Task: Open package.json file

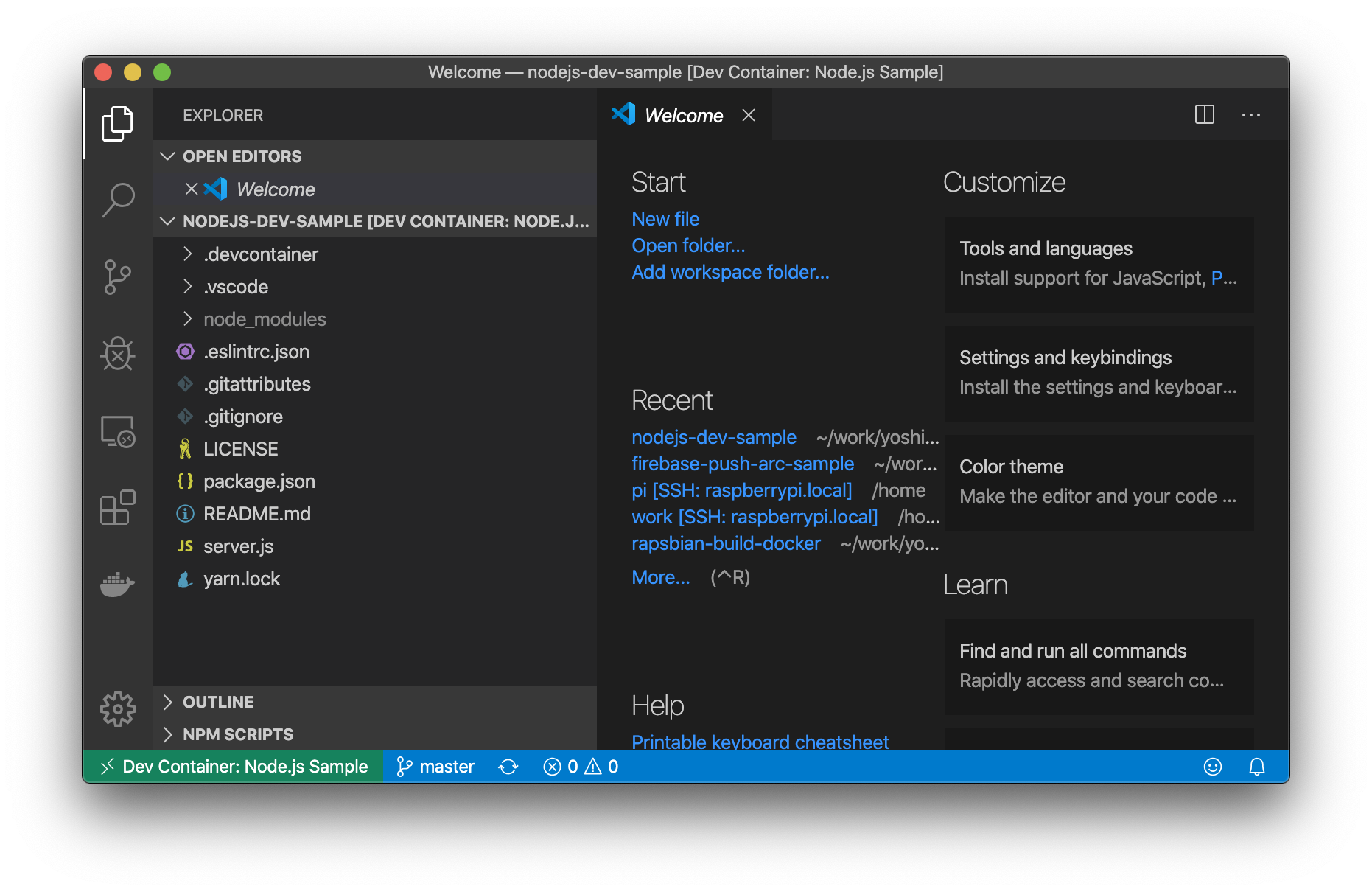Action: pos(375,481)
